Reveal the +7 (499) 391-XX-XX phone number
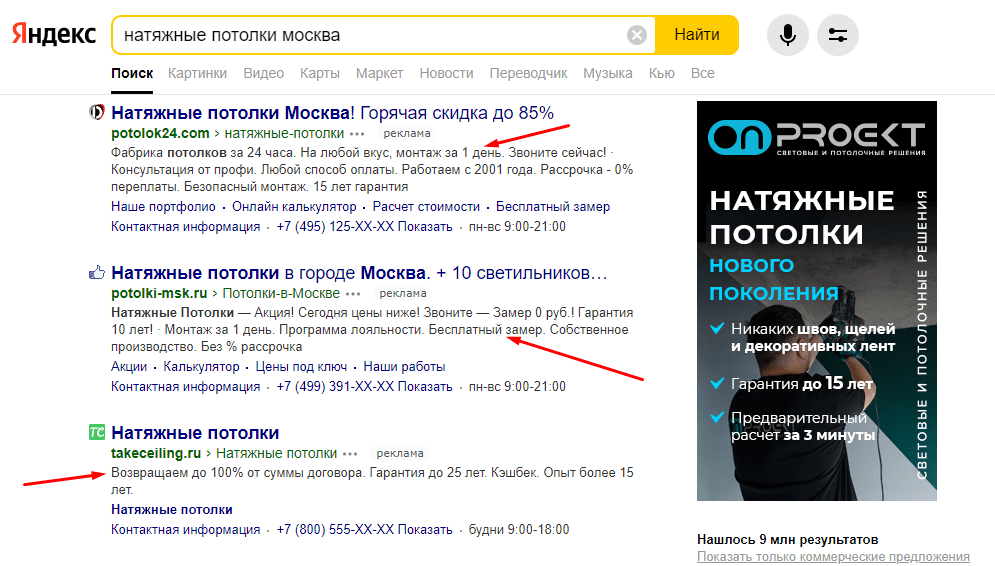This screenshot has height=566, width=995. point(364,387)
